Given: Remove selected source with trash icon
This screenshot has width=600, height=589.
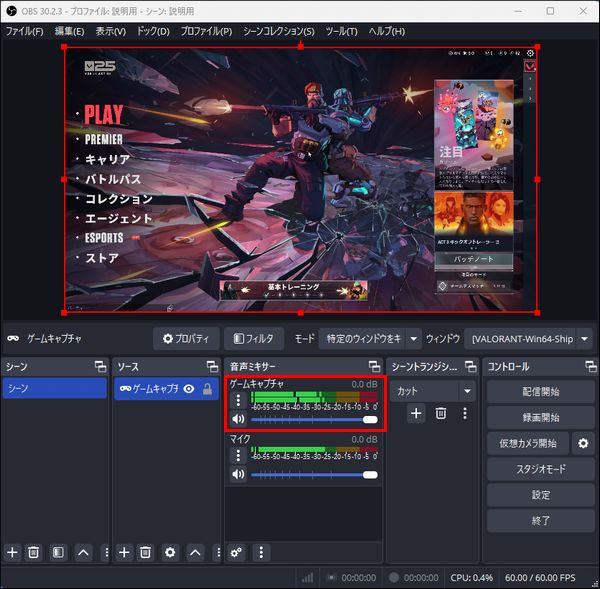Looking at the screenshot, I should click(145, 552).
